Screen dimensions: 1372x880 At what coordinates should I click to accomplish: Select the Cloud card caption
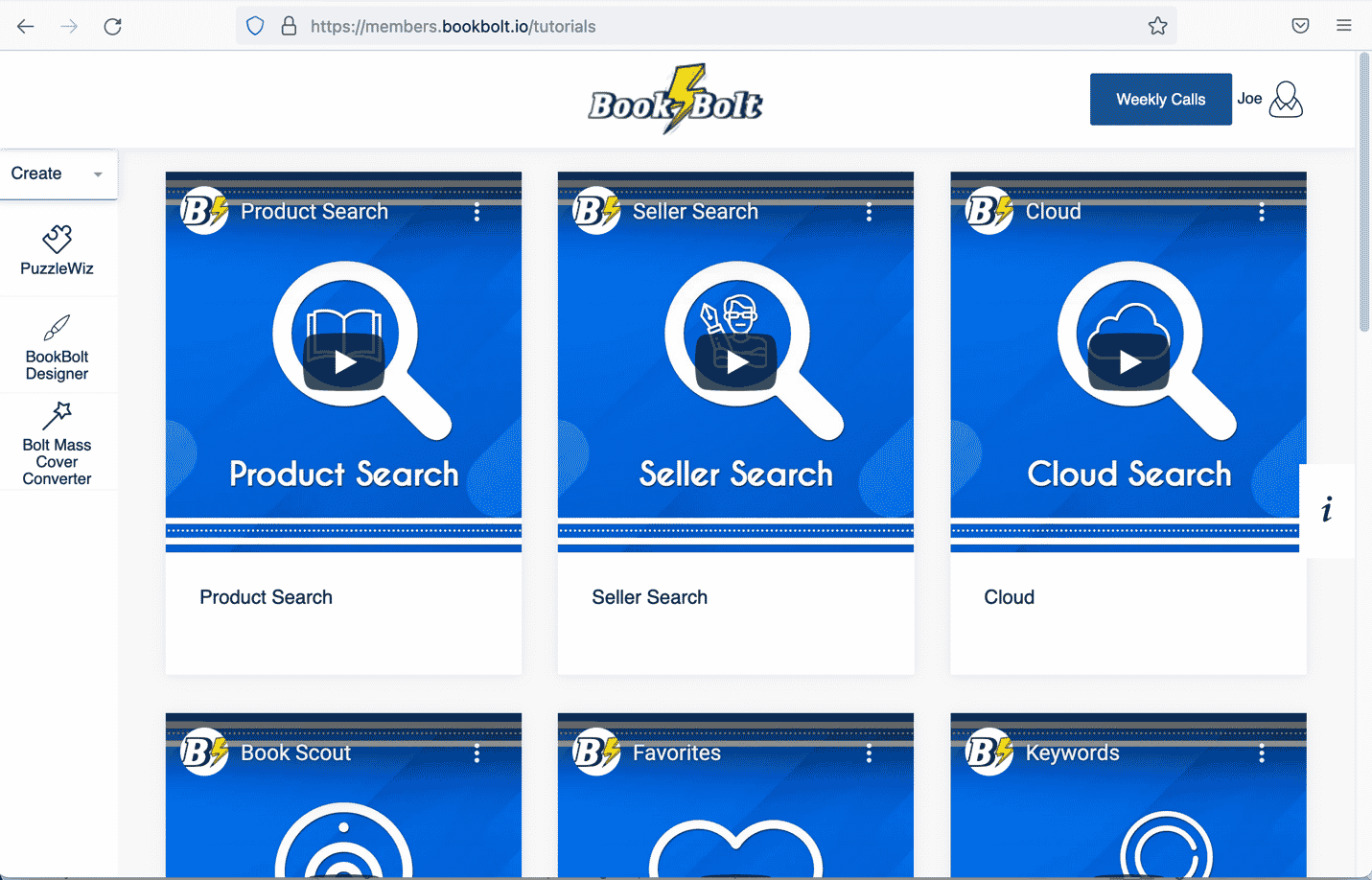pyautogui.click(x=1010, y=597)
